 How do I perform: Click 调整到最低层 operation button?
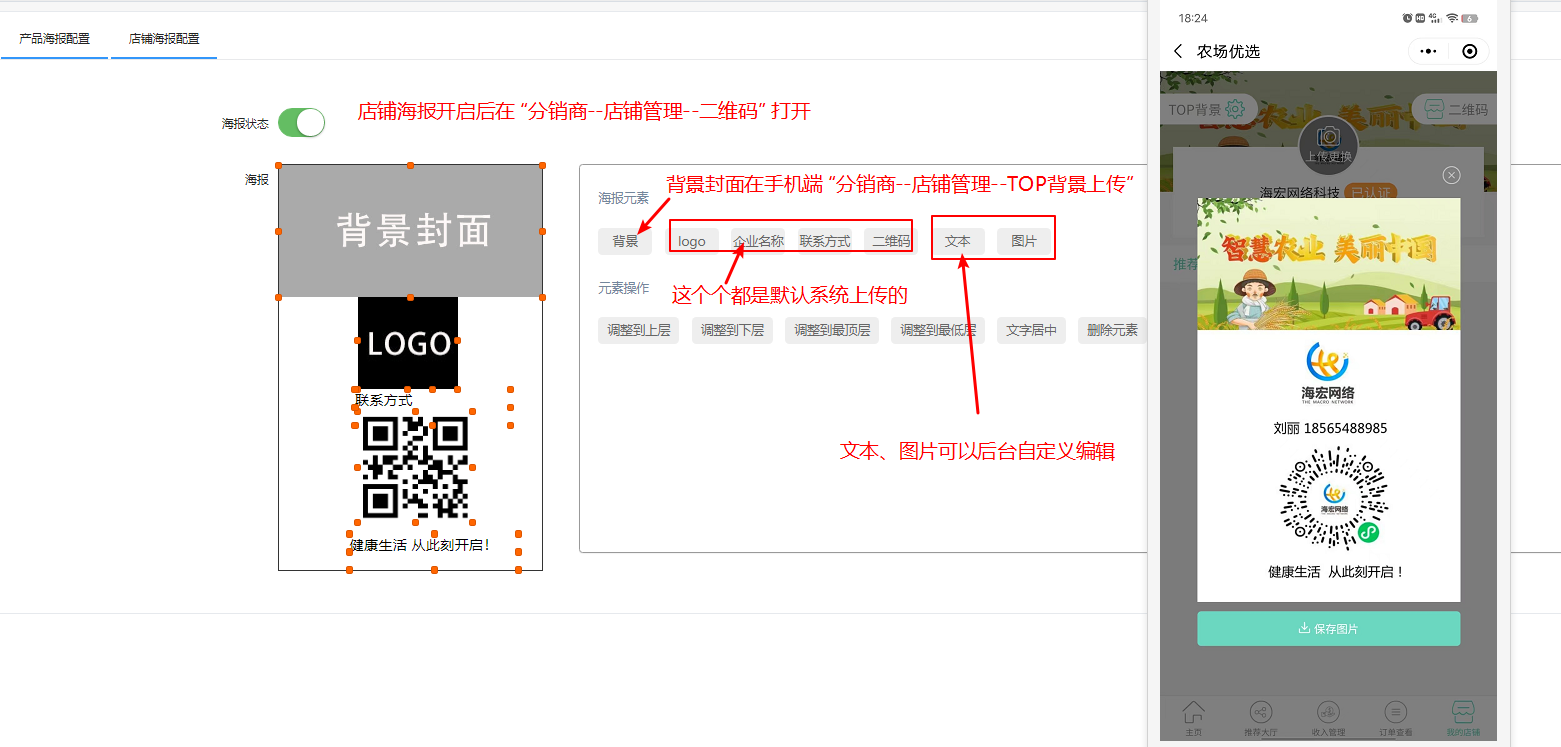click(938, 330)
